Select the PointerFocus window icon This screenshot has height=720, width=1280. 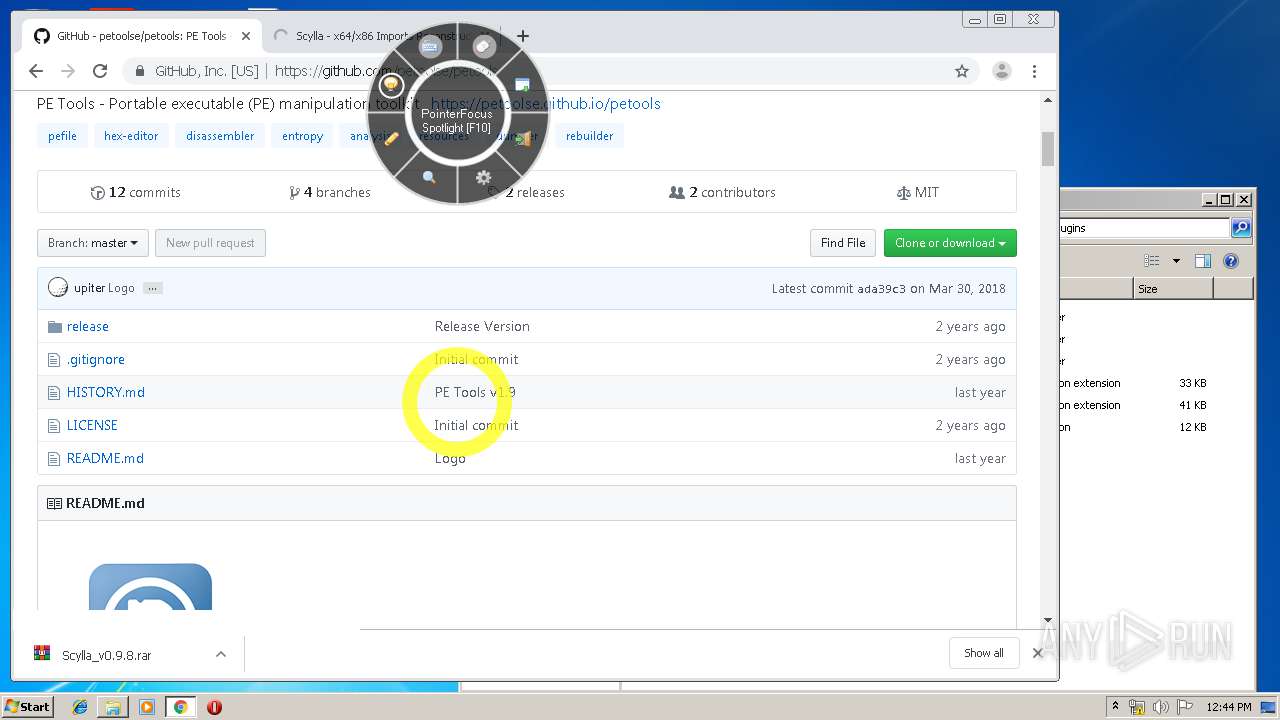tap(522, 85)
